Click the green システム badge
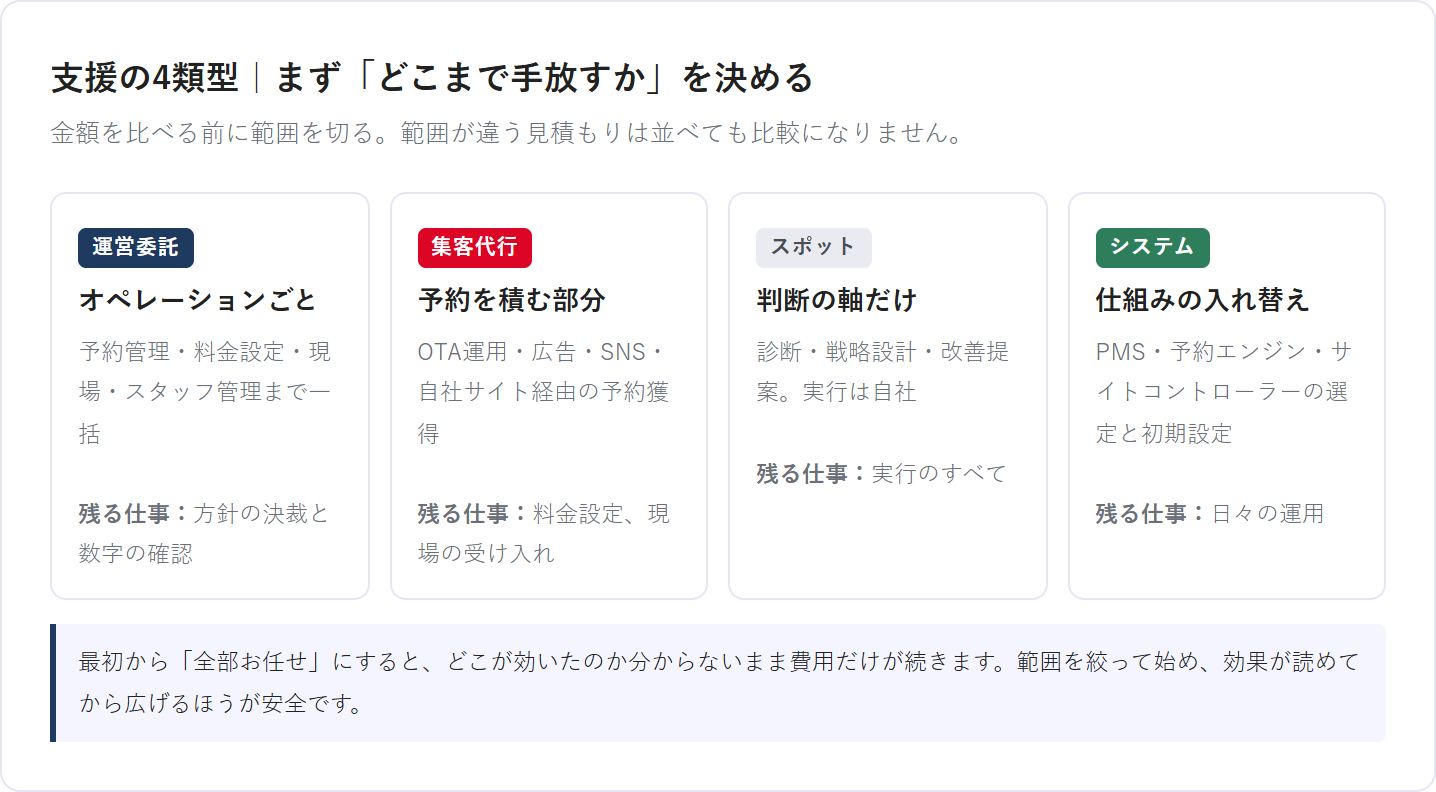The height and width of the screenshot is (792, 1436). pyautogui.click(x=1152, y=248)
